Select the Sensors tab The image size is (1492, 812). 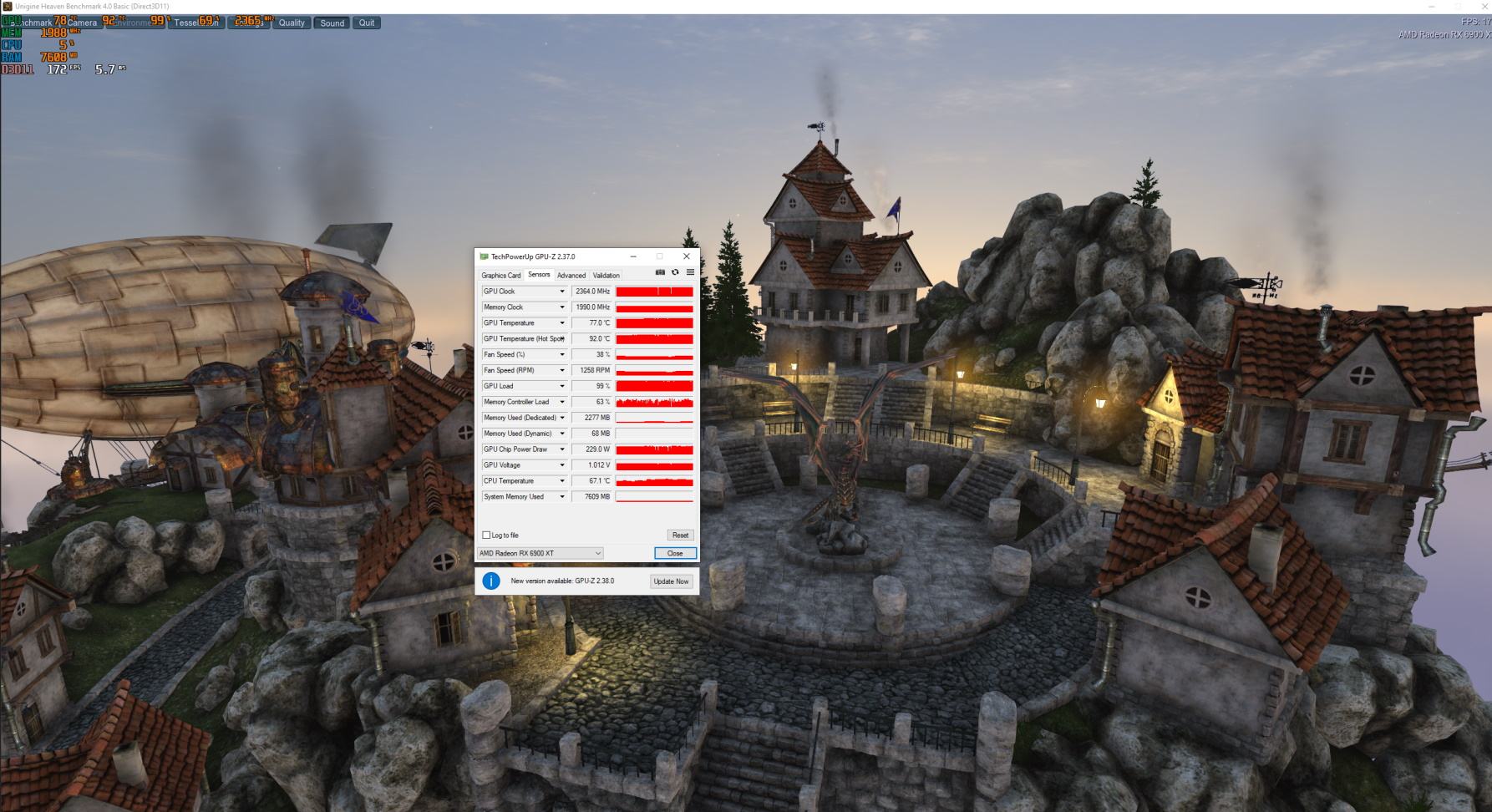[539, 275]
